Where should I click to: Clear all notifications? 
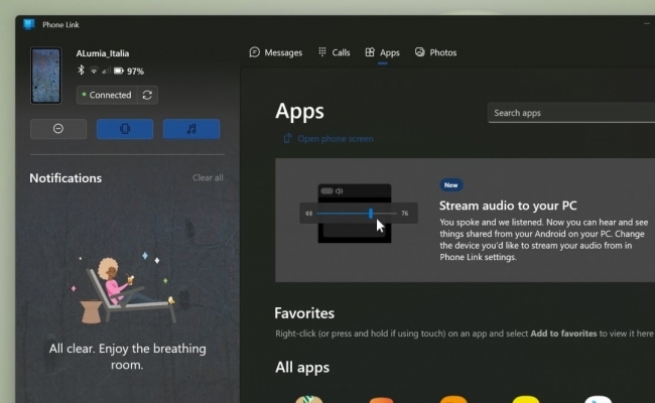coord(208,178)
